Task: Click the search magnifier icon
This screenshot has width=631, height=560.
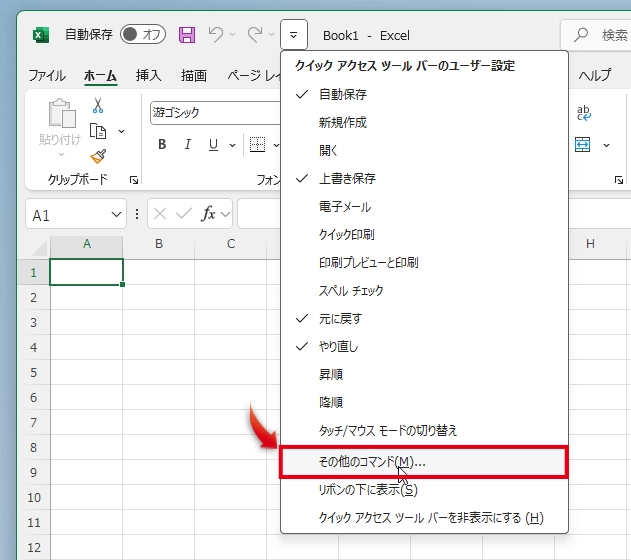Action: [581, 35]
